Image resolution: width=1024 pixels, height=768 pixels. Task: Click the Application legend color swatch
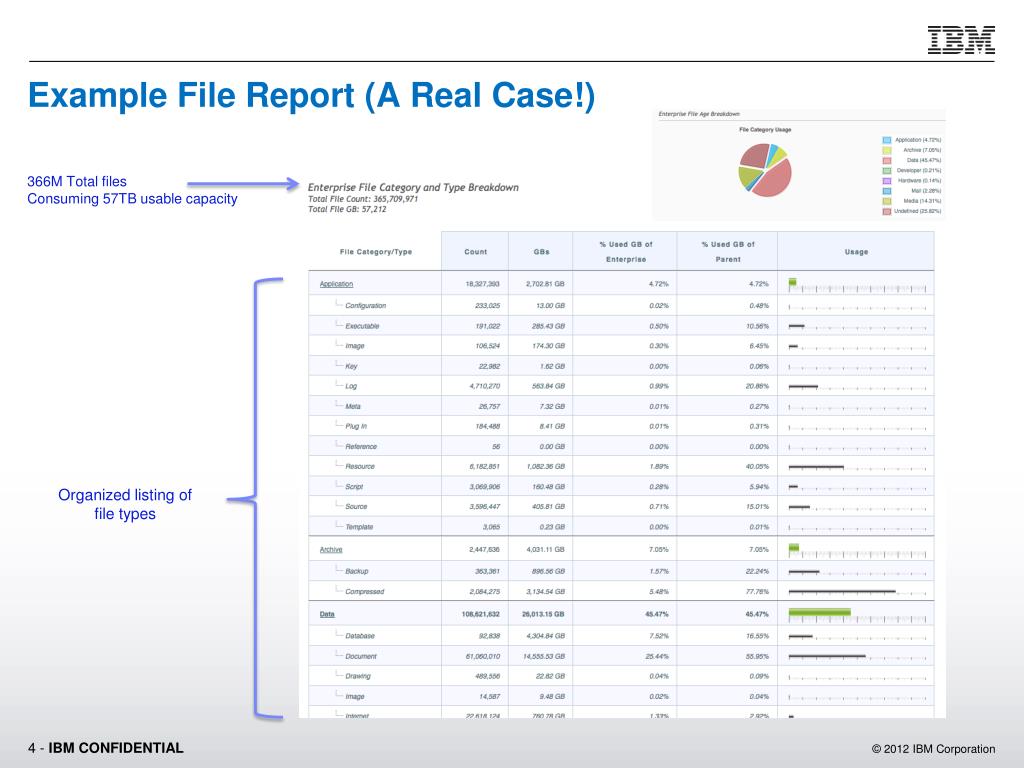click(887, 140)
